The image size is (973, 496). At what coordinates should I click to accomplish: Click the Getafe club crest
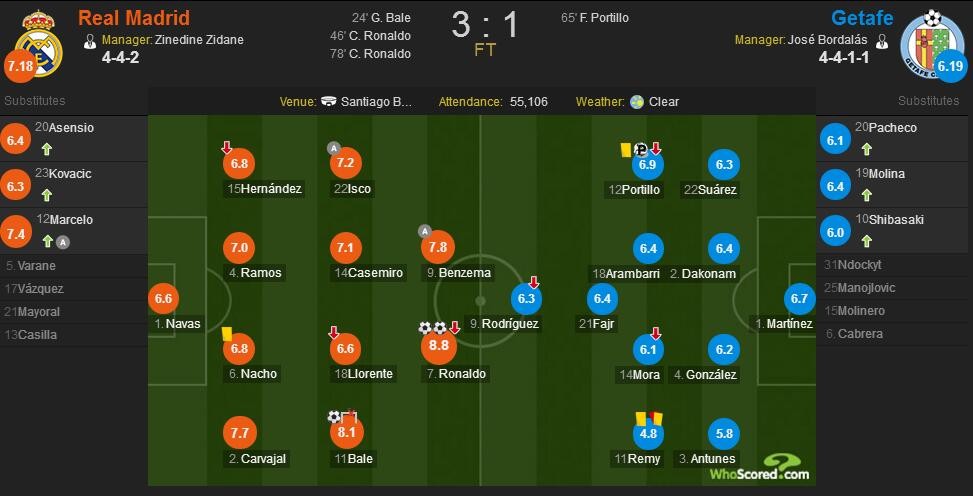926,42
